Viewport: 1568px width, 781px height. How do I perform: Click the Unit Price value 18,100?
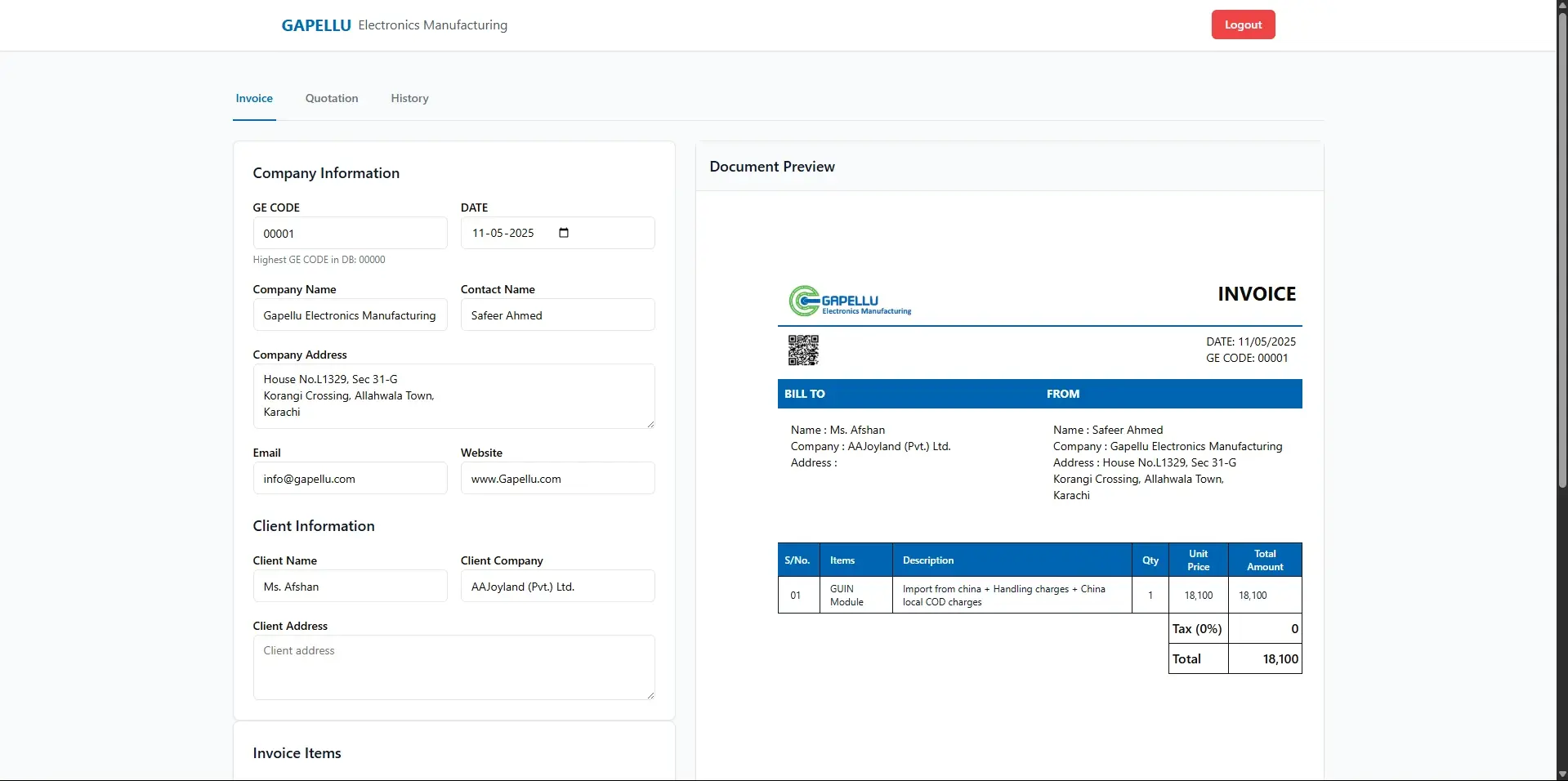tap(1199, 596)
